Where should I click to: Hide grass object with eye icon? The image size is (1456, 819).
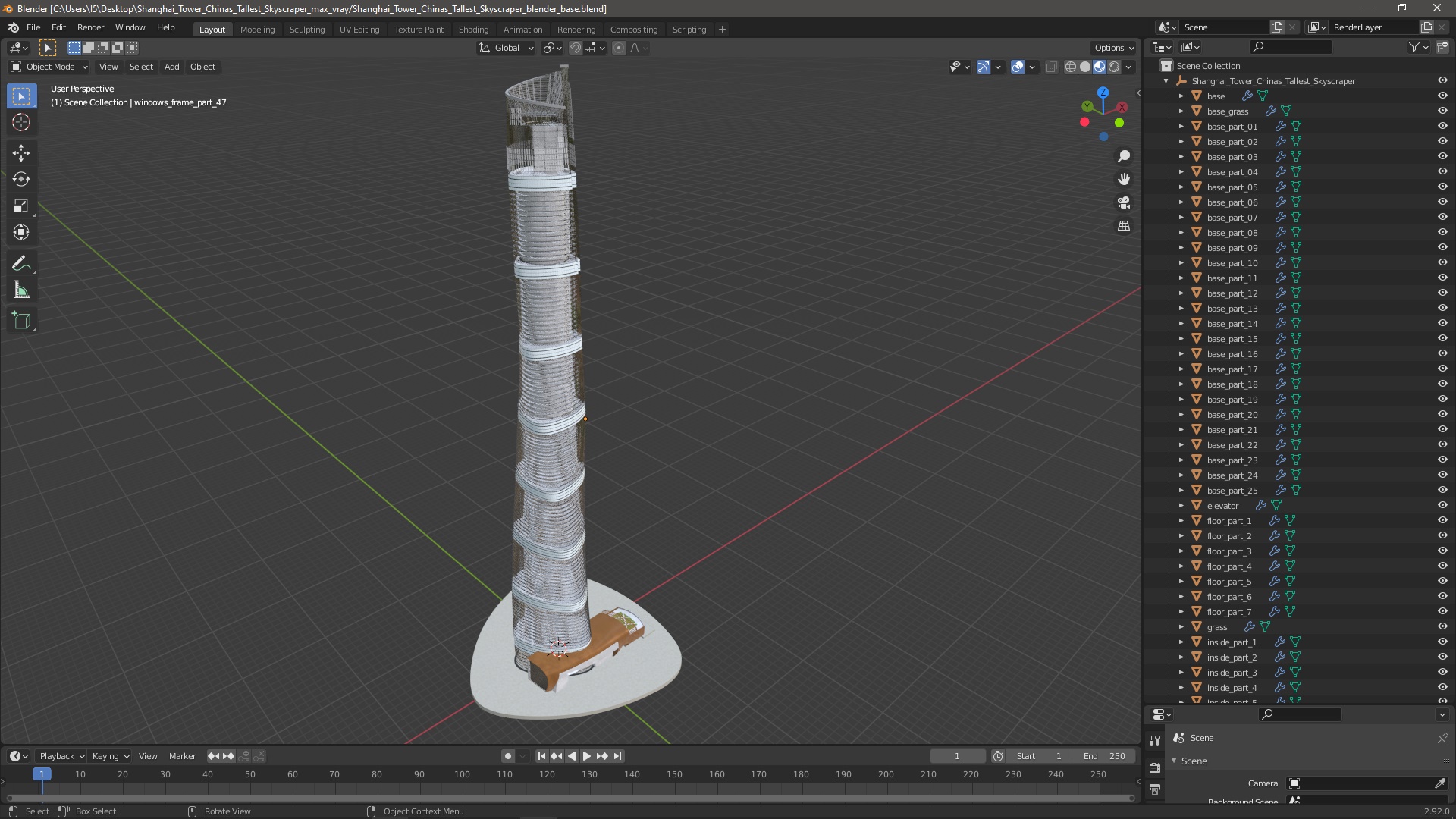tap(1442, 626)
